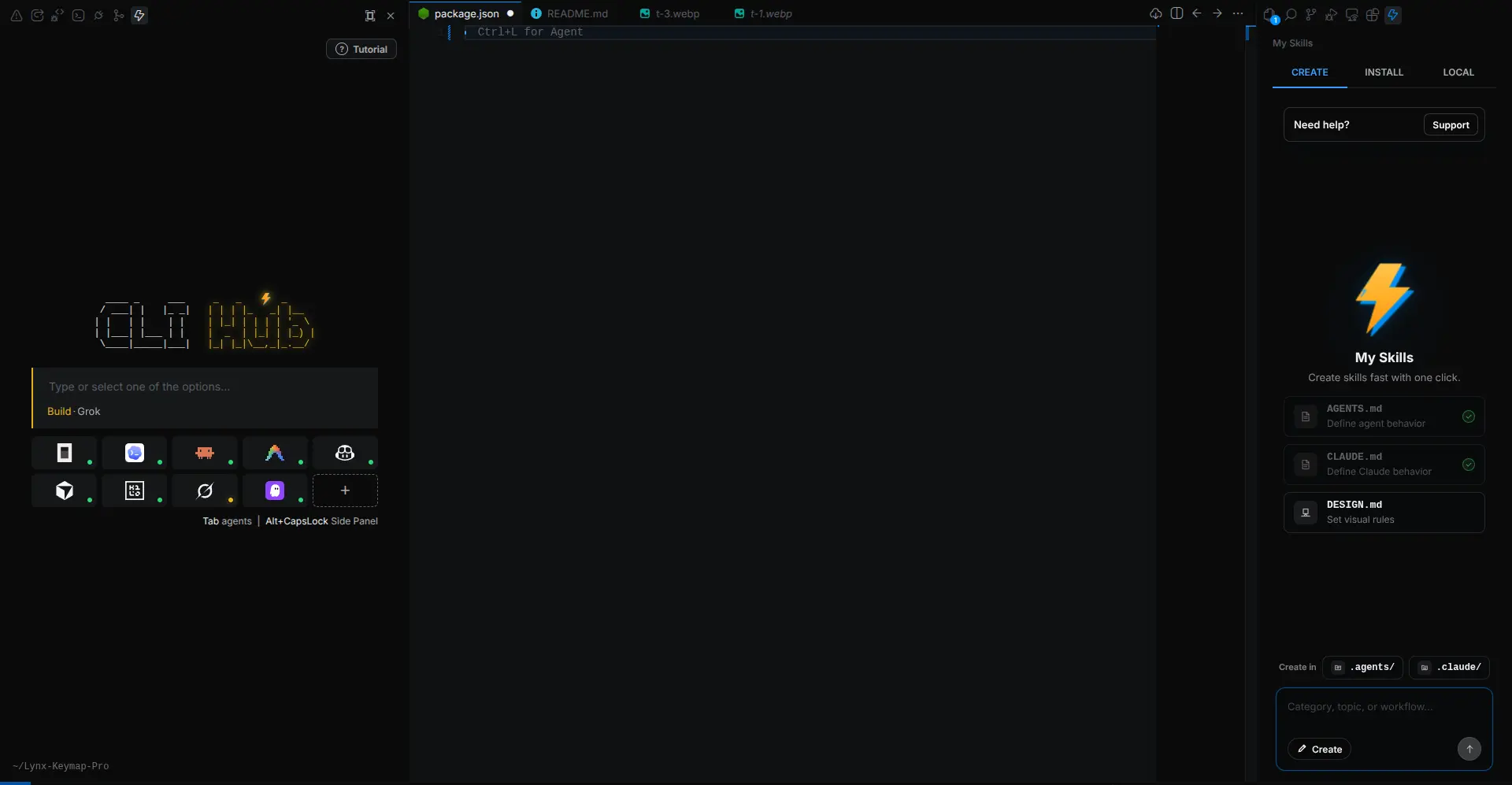Open the AGENTS.md skill card
Viewport: 1512px width, 785px height.
coord(1384,417)
